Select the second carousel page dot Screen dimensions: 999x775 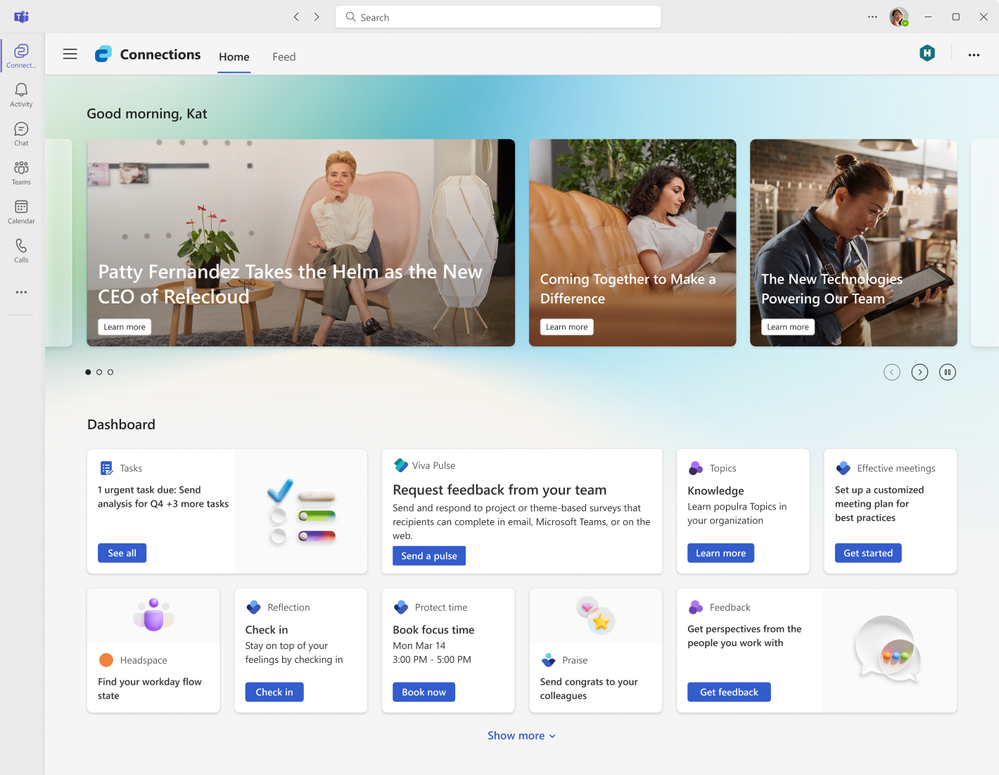tap(99, 372)
